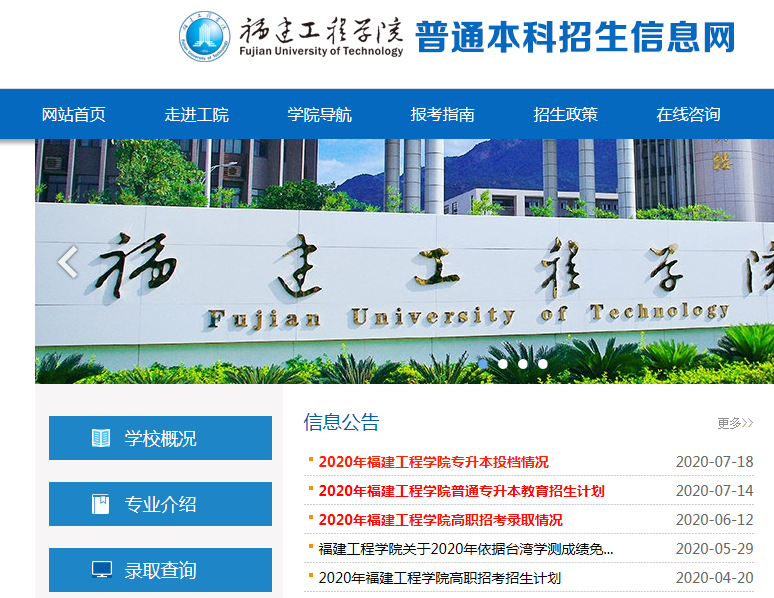Screen dimensions: 774x598
Task: Click the Fujian University of Technology round logo
Action: (204, 37)
